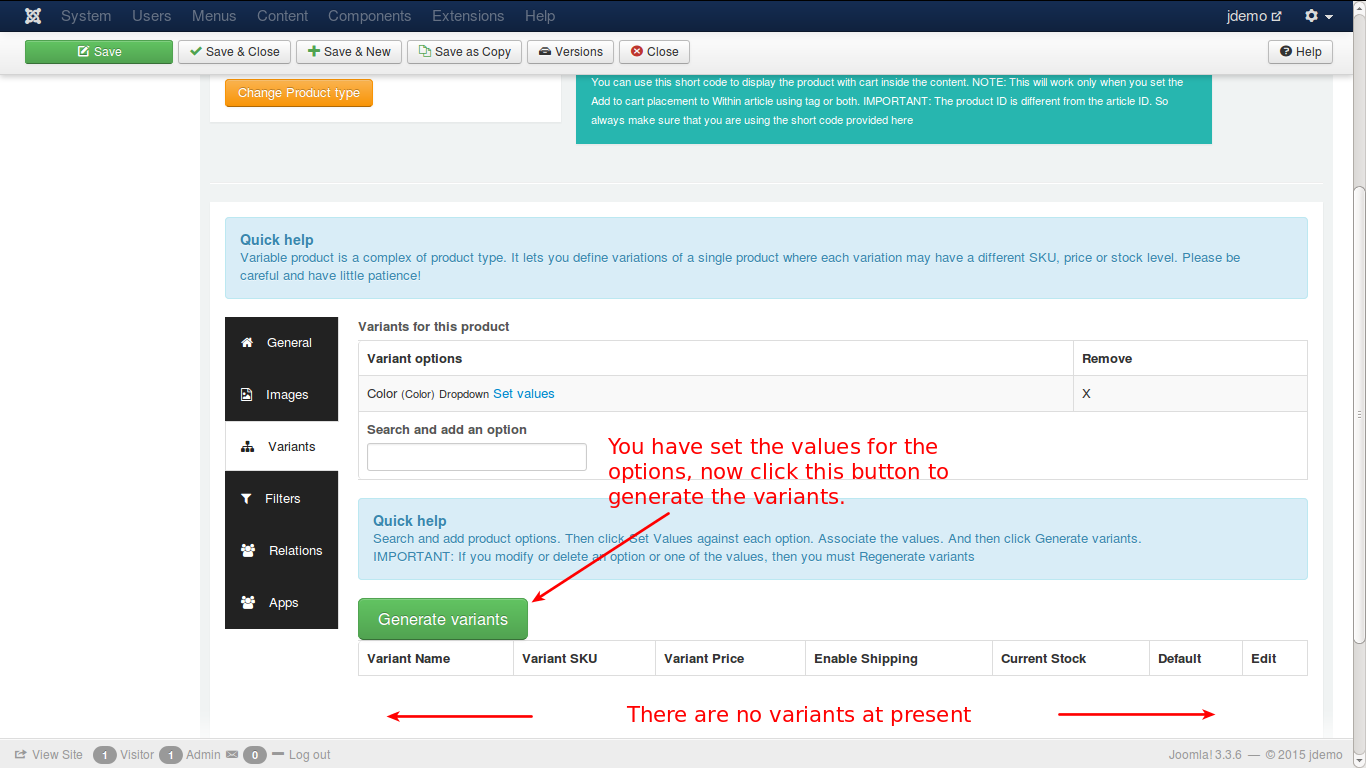The image size is (1366, 768).
Task: Click the Search and add option field
Action: (x=476, y=457)
